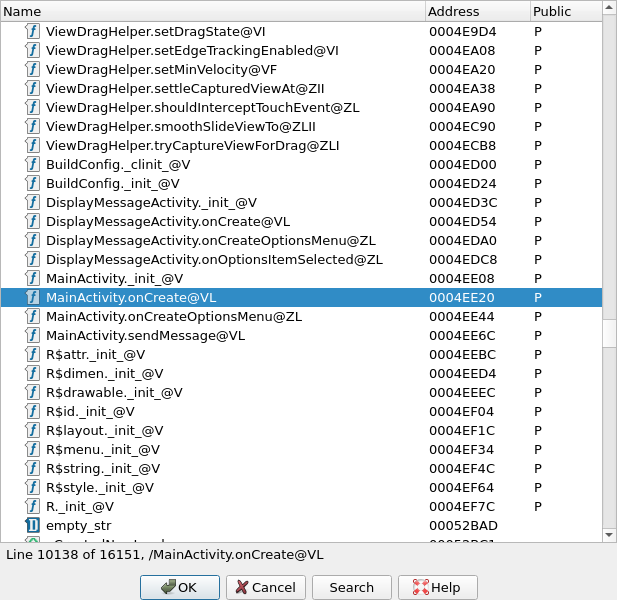617x600 pixels.
Task: Click the data icon beside empty_str
Action: click(x=32, y=526)
